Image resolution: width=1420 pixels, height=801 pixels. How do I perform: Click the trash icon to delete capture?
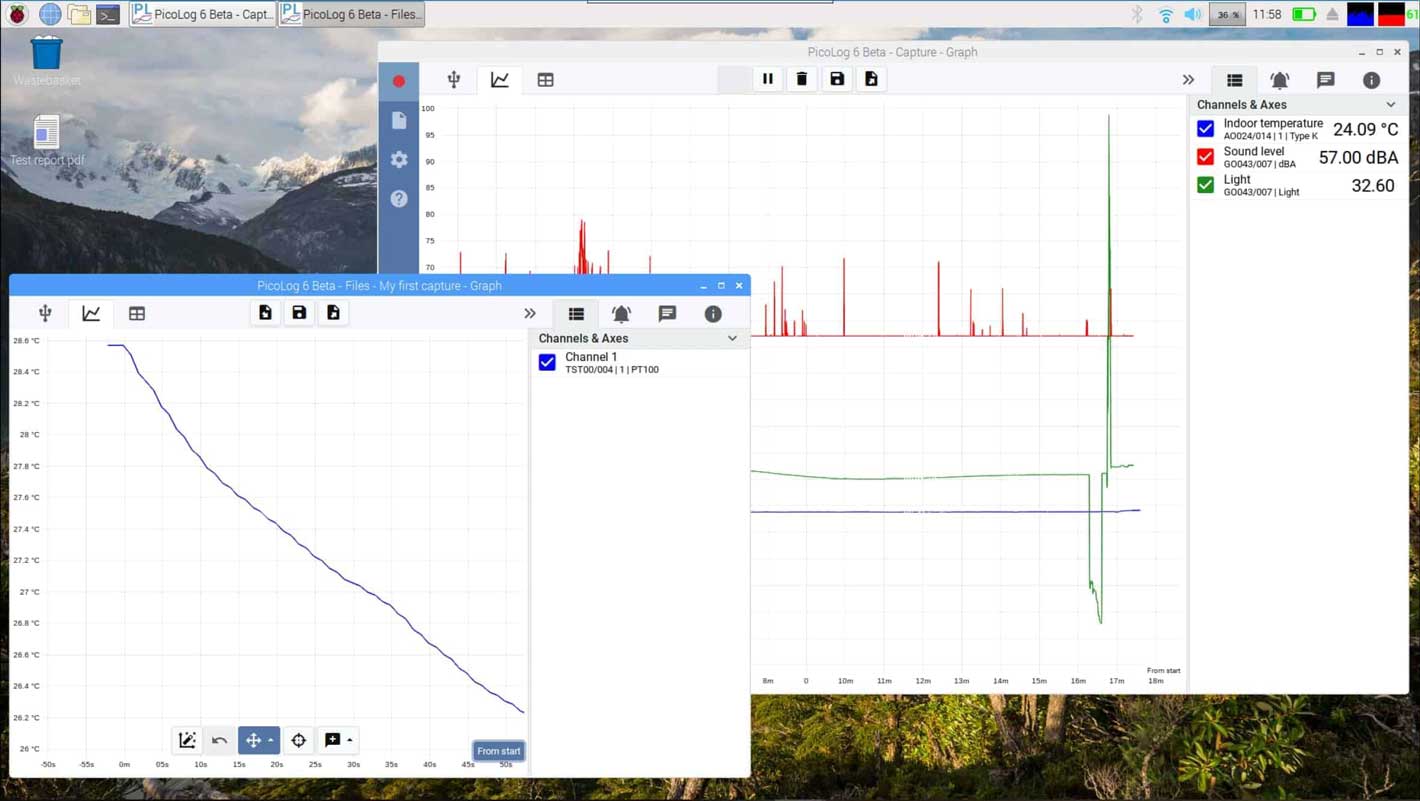802,79
